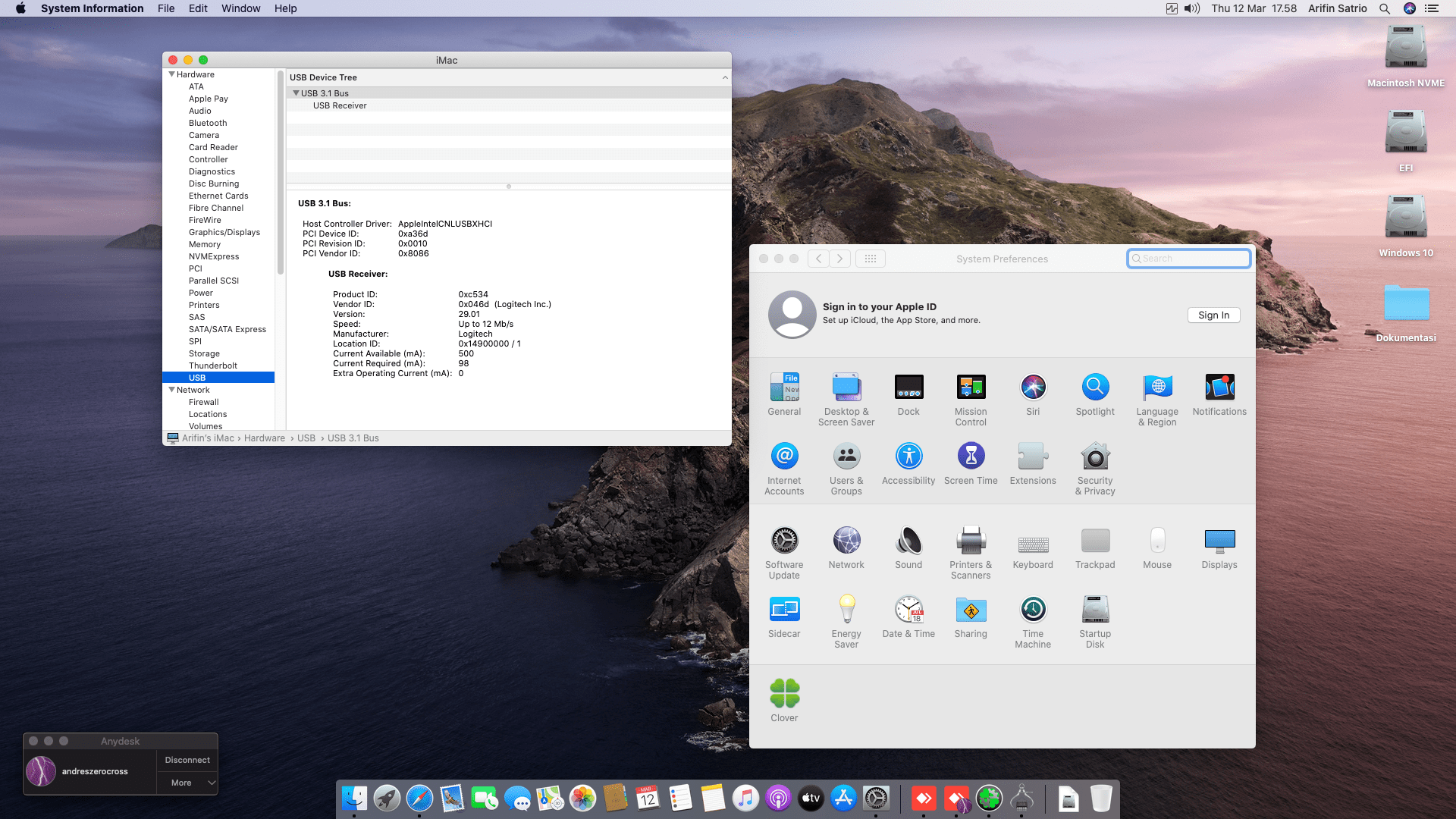The image size is (1456, 819).
Task: Select Graphics/Displays in sidebar
Action: tap(224, 232)
